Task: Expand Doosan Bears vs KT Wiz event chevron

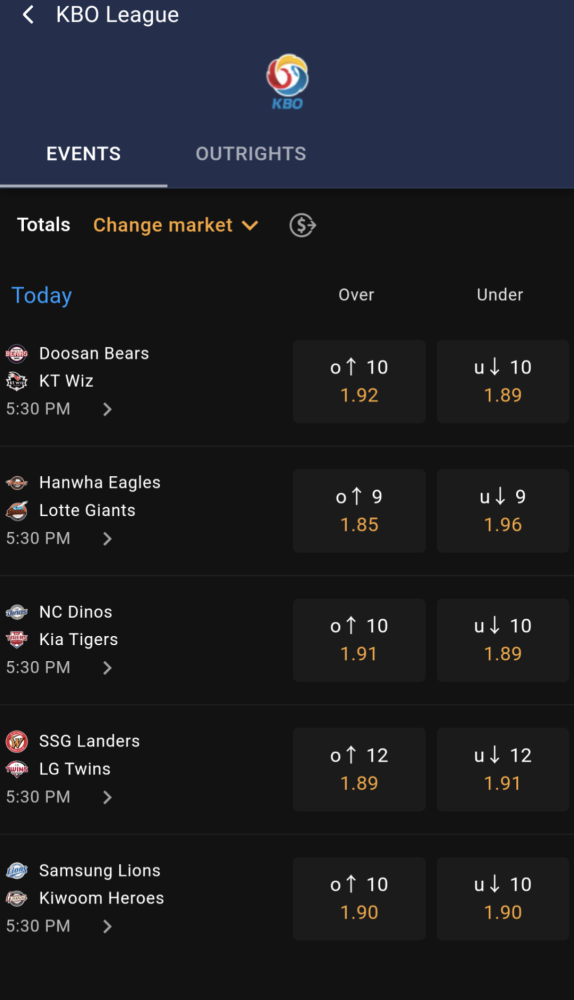Action: click(107, 409)
